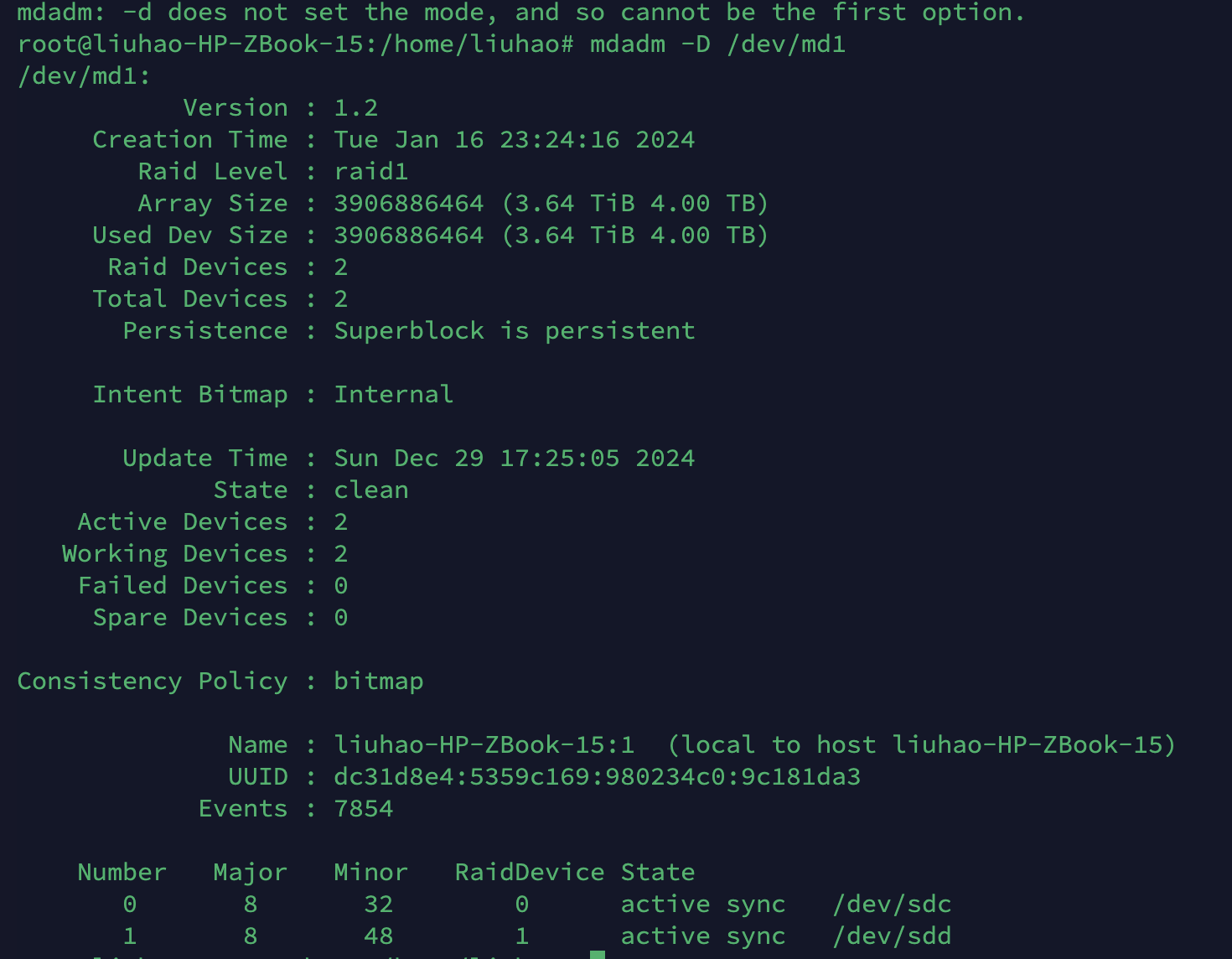The height and width of the screenshot is (959, 1232).
Task: Click the Array Size value 3906886464
Action: click(x=408, y=203)
